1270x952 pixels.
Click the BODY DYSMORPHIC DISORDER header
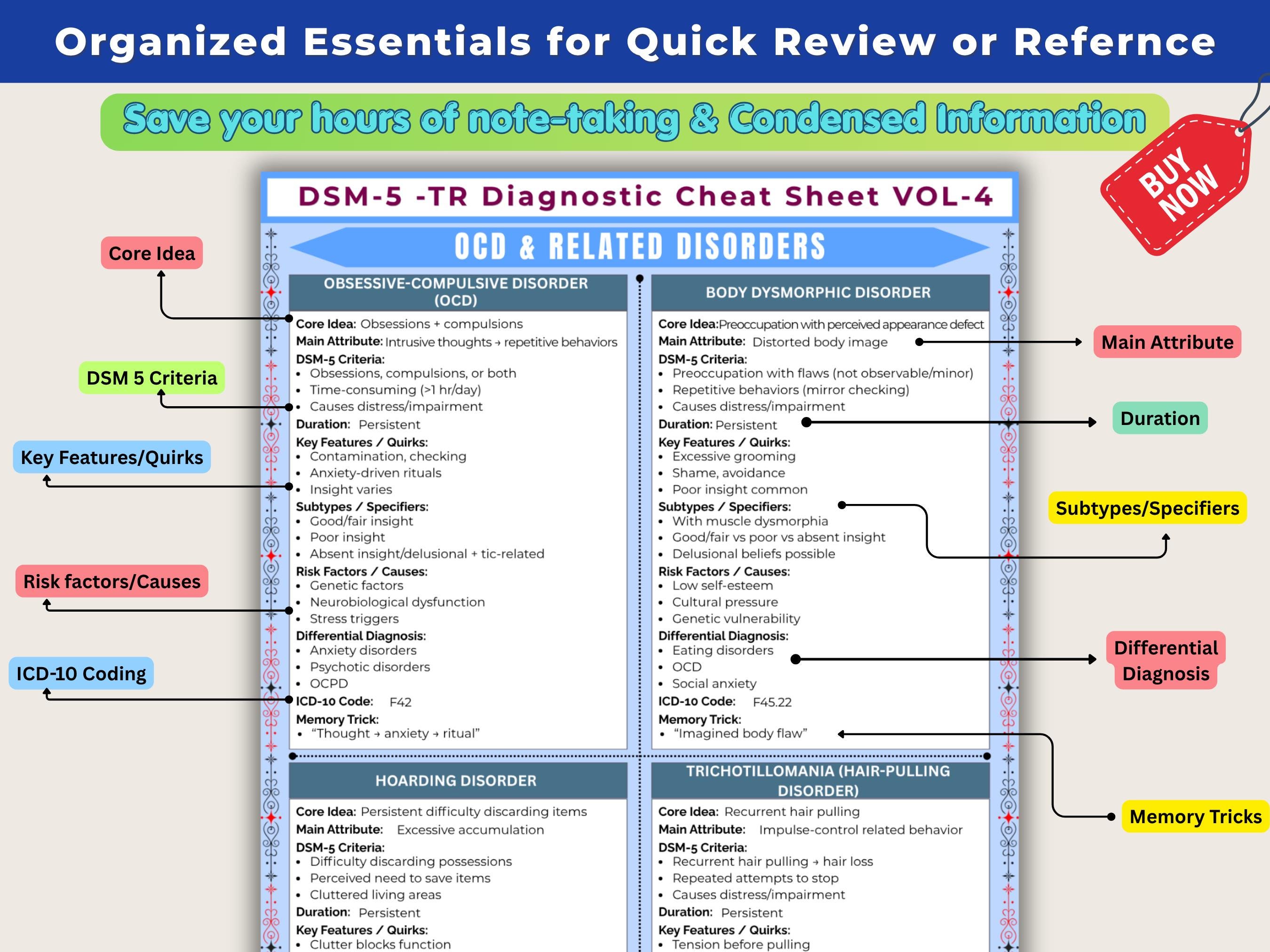tap(820, 292)
